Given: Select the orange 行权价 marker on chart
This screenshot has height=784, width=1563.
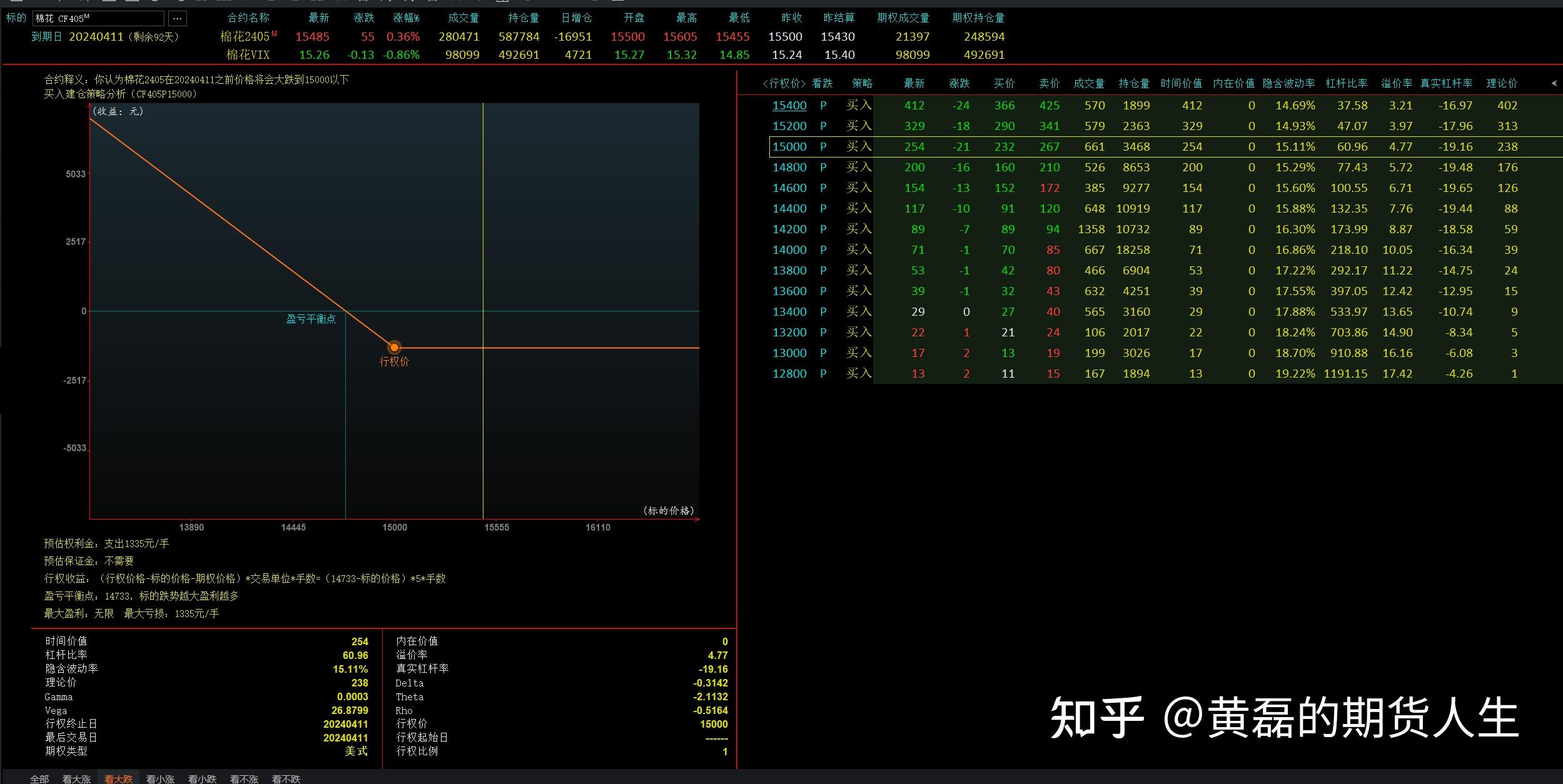Looking at the screenshot, I should point(394,348).
